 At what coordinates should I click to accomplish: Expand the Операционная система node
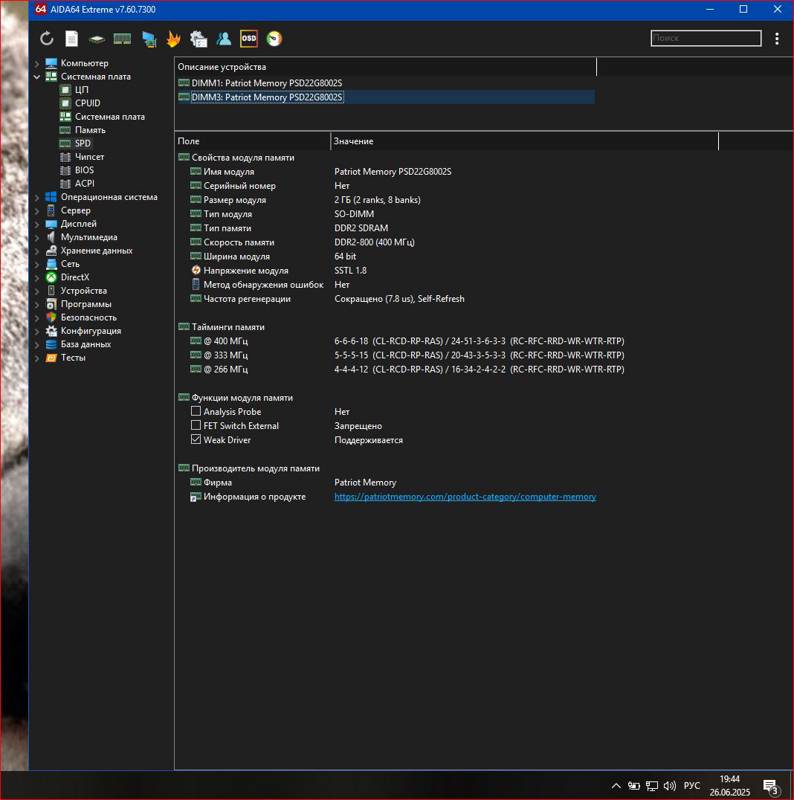click(37, 197)
